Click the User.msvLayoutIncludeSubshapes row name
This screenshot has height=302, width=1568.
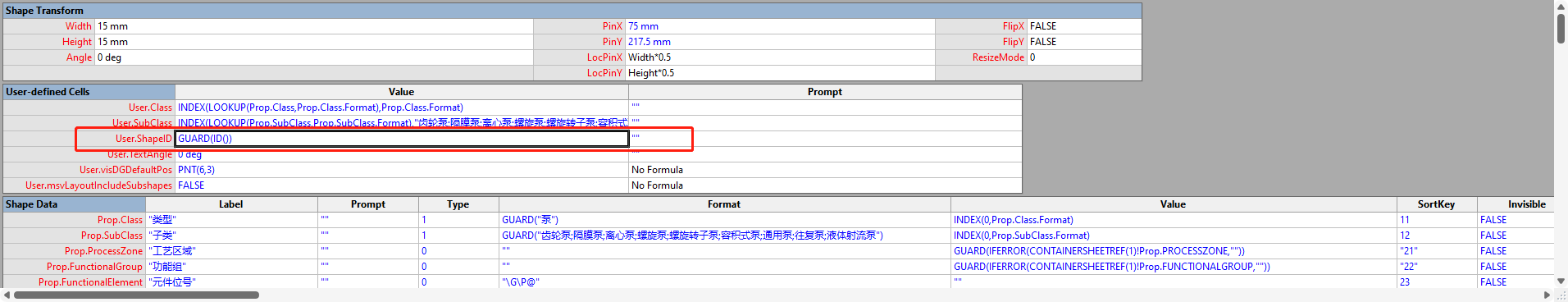(98, 185)
